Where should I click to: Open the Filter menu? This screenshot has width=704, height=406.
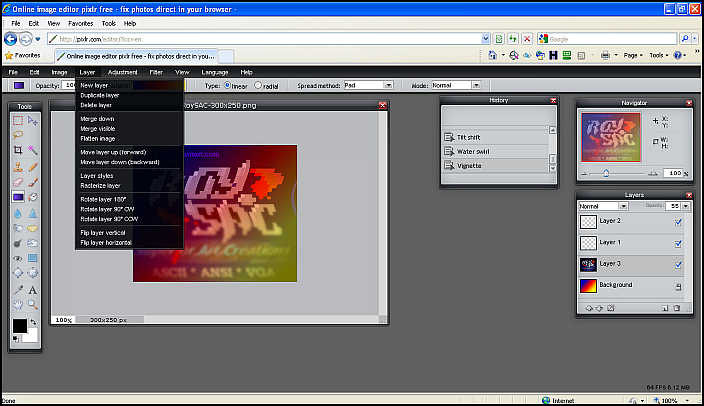pyautogui.click(x=156, y=72)
